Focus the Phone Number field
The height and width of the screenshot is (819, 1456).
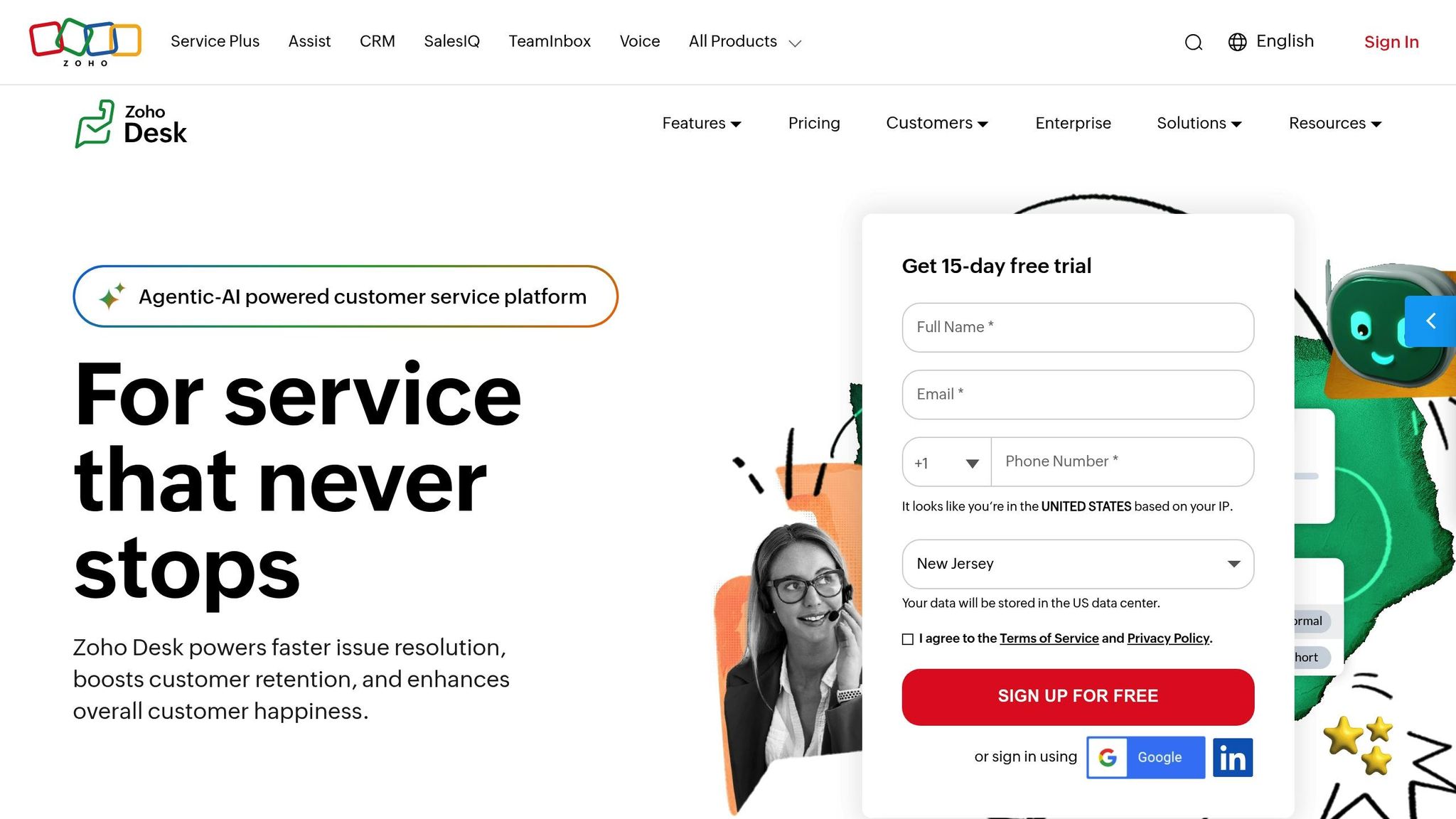[1123, 462]
